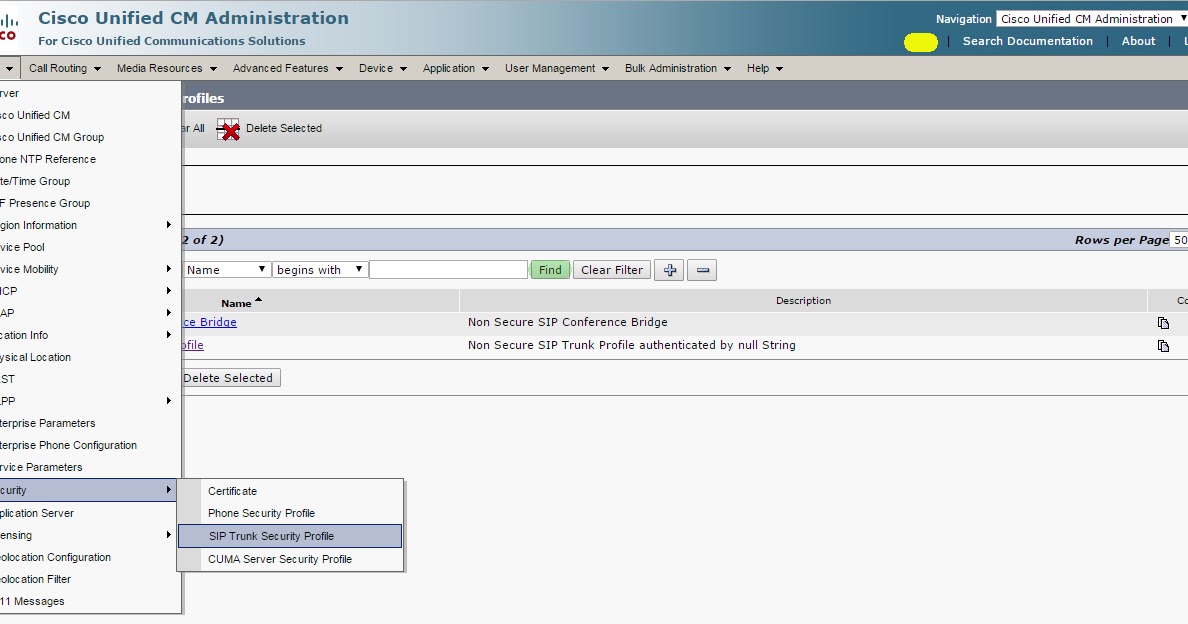Select SIP Trunk Security Profile submenu item
The width and height of the screenshot is (1188, 624).
pyautogui.click(x=290, y=536)
